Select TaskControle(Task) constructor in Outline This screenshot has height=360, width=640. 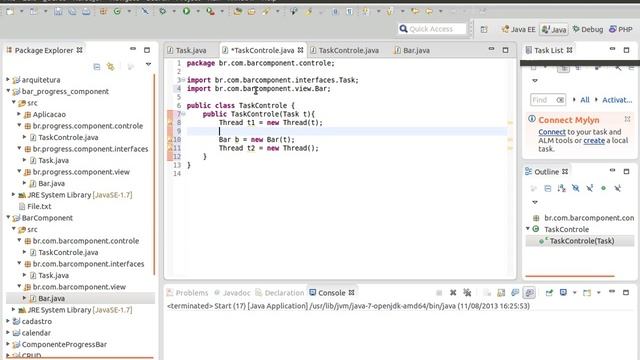pyautogui.click(x=582, y=241)
